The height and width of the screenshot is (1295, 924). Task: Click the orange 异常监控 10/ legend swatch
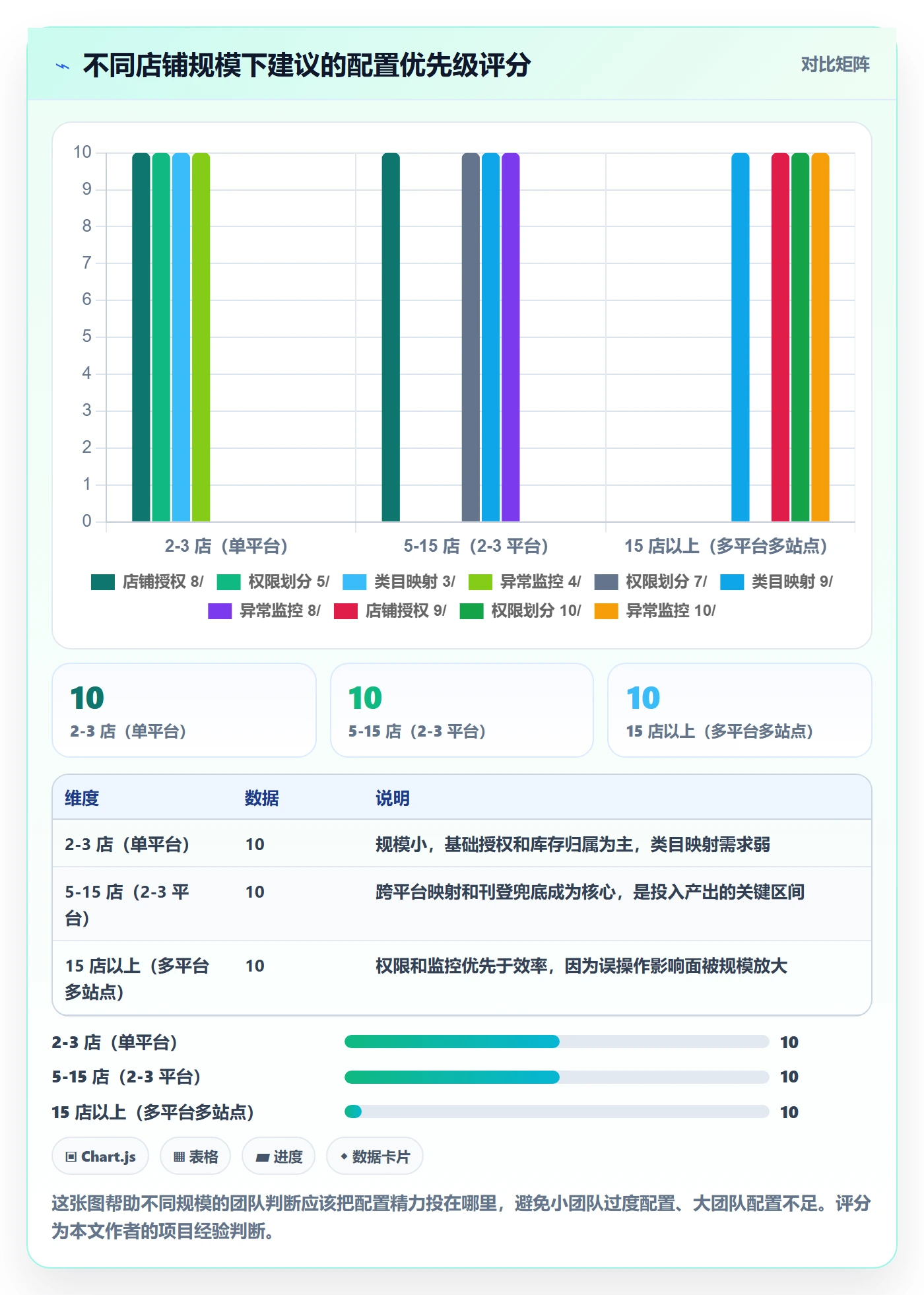(x=606, y=611)
